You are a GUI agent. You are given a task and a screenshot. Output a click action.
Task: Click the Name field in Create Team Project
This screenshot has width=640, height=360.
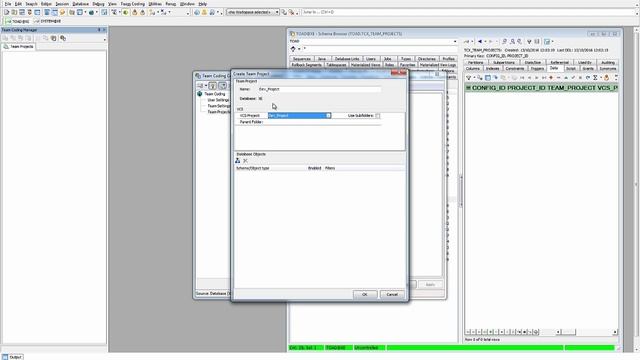click(x=319, y=89)
